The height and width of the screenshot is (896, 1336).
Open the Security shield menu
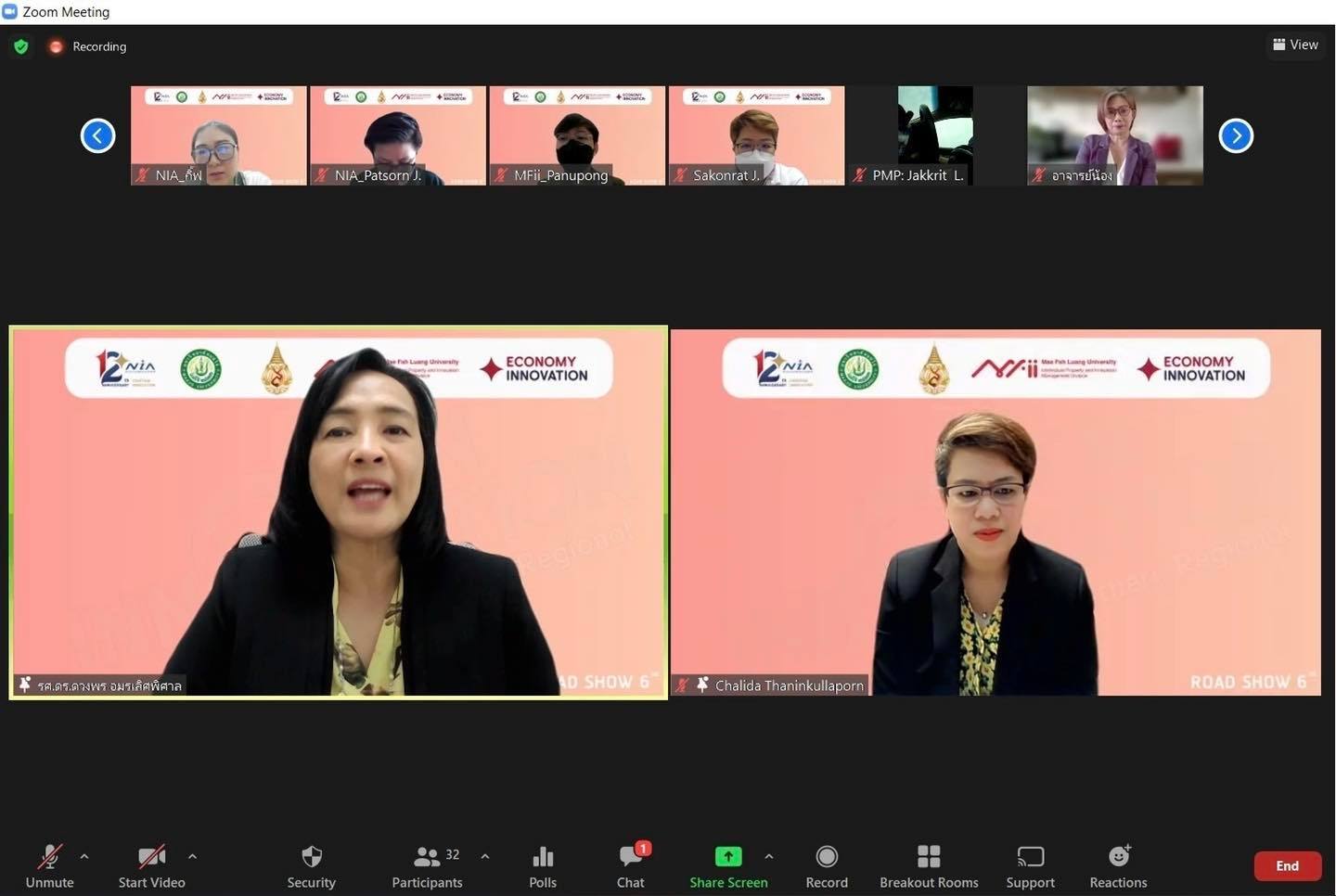[x=312, y=866]
